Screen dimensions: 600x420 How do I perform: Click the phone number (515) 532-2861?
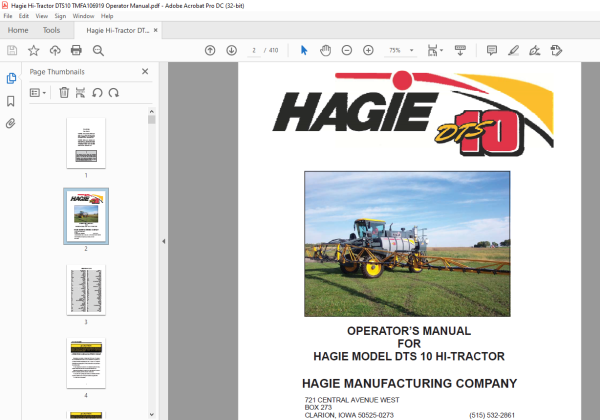(492, 415)
